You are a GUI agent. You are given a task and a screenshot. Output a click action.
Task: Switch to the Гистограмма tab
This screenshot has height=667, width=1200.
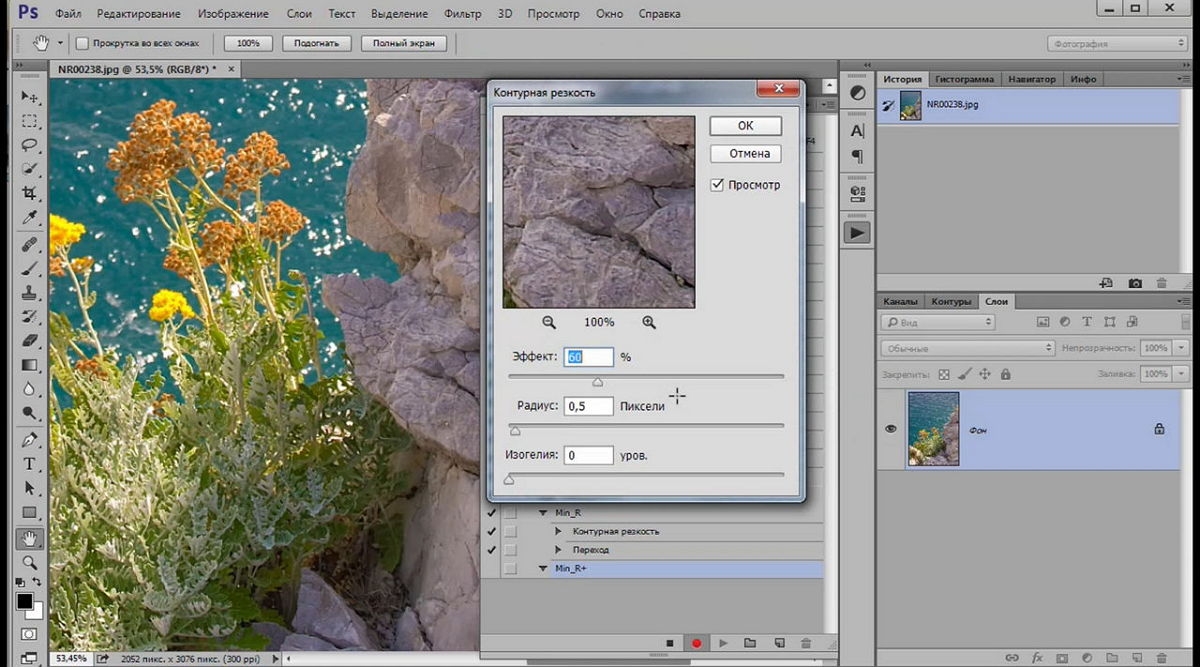[965, 79]
